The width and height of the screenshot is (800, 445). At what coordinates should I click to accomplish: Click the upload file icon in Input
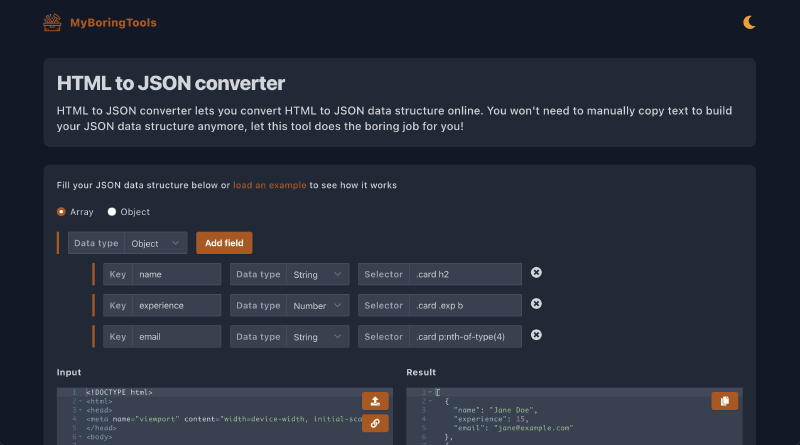375,401
